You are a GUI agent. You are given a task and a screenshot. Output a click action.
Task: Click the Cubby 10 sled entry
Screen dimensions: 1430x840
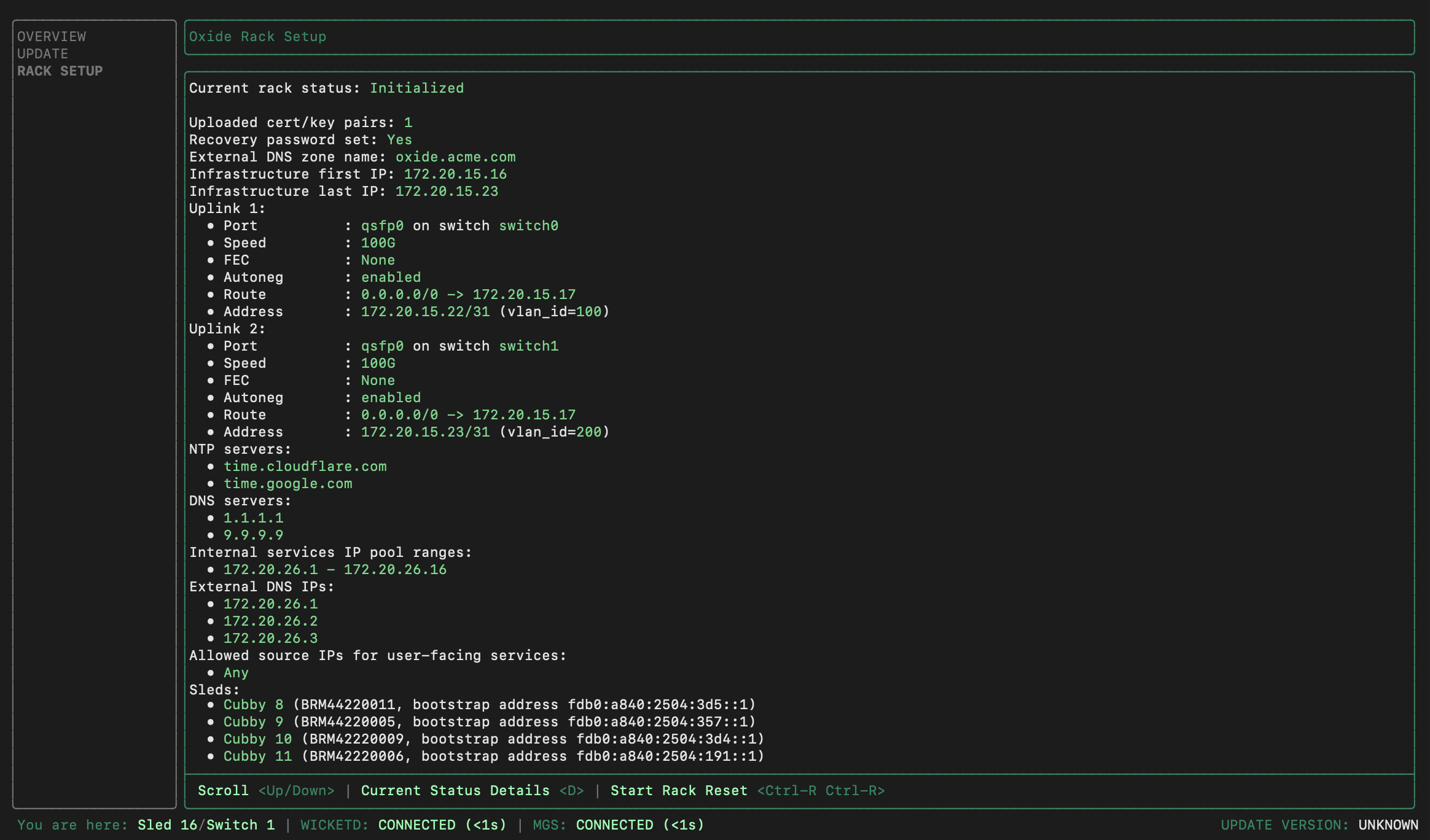tap(257, 739)
